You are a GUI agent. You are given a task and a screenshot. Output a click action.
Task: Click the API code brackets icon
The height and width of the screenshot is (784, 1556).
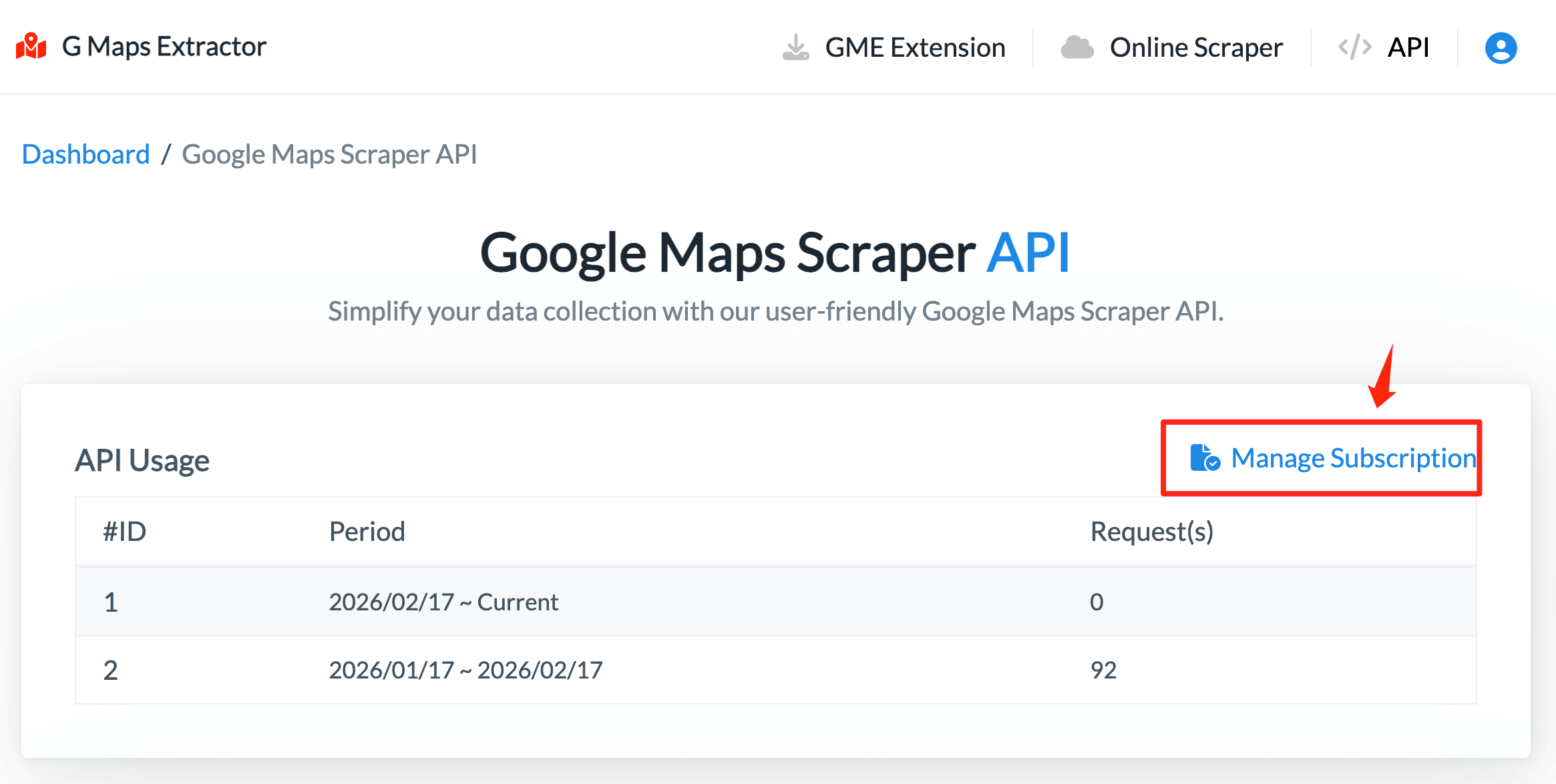pos(1354,47)
